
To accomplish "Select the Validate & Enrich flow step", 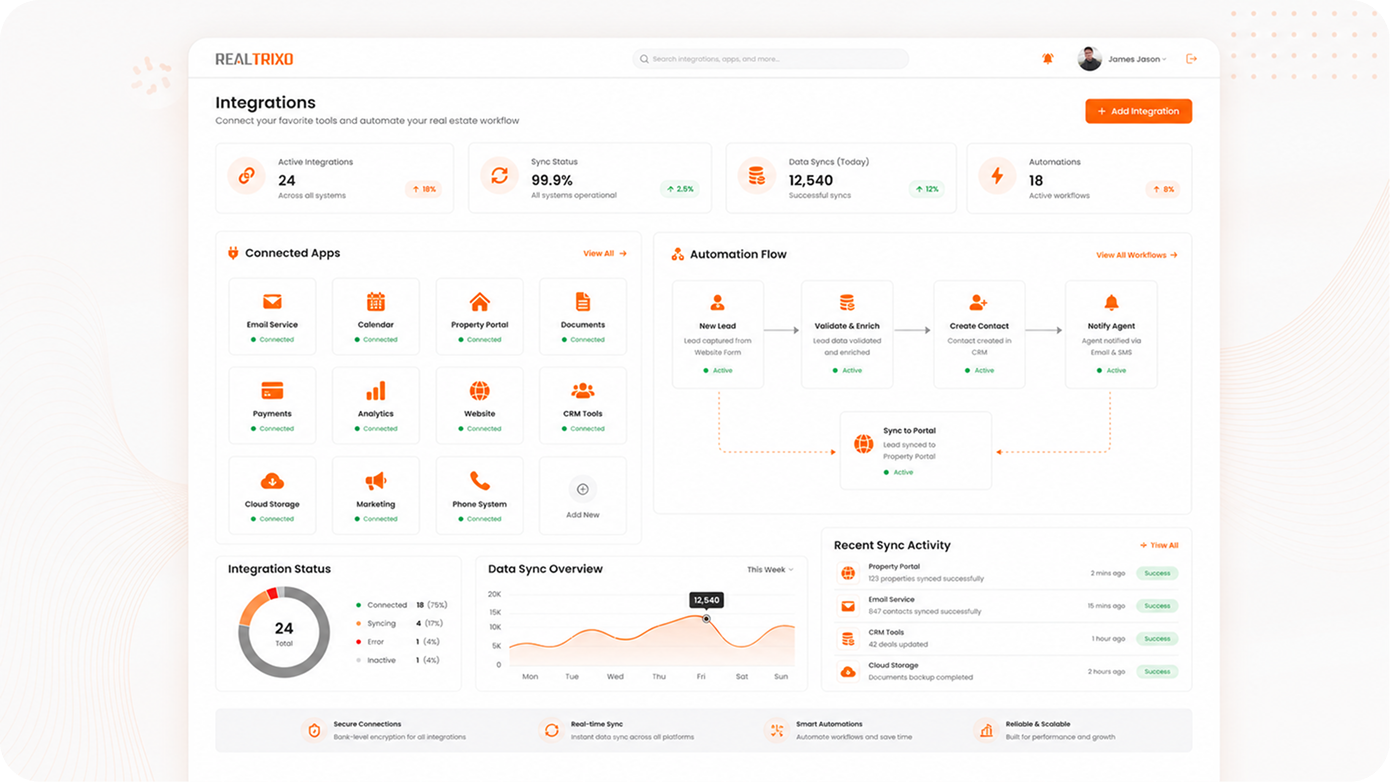I will 847,335.
